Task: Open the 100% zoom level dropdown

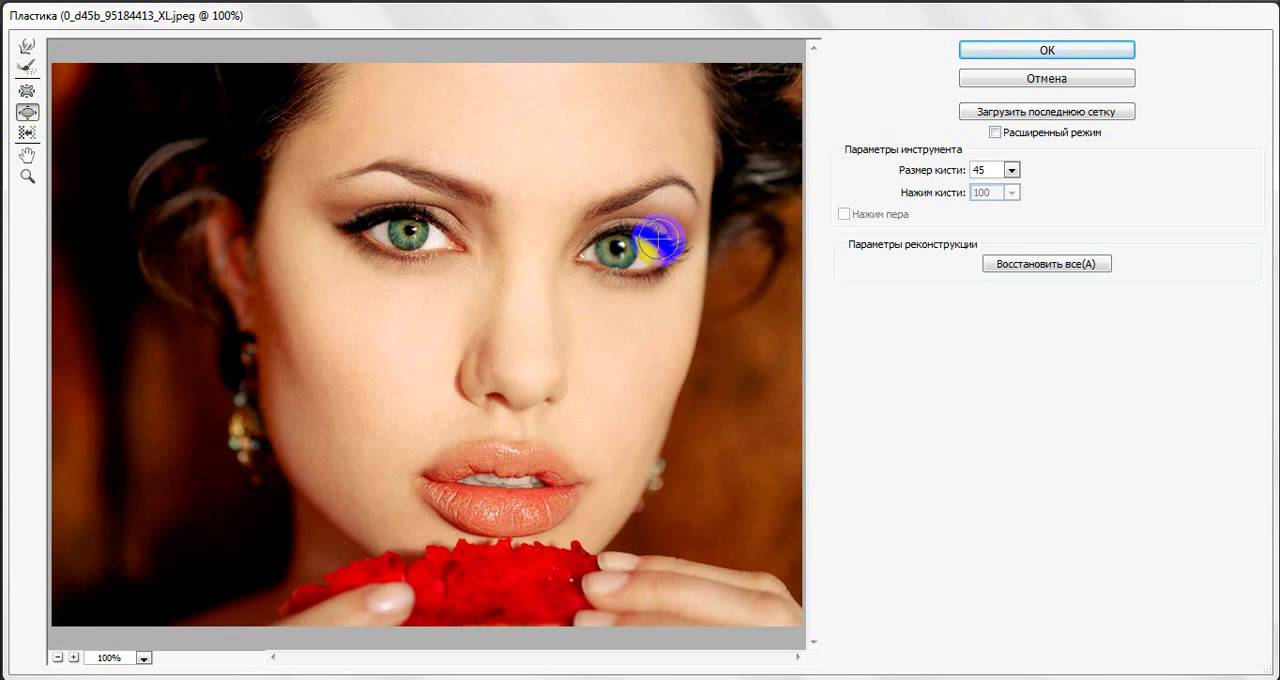Action: coord(144,658)
